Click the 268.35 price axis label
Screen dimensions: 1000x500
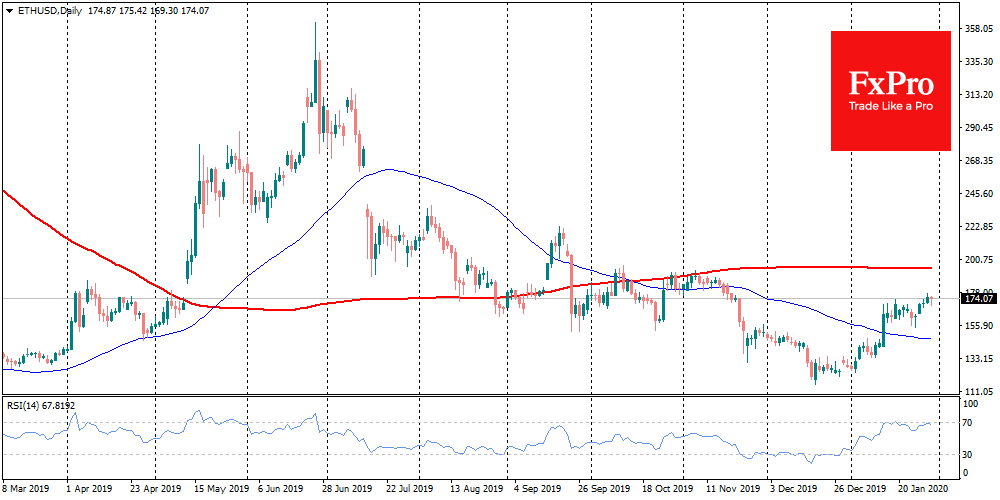point(977,161)
